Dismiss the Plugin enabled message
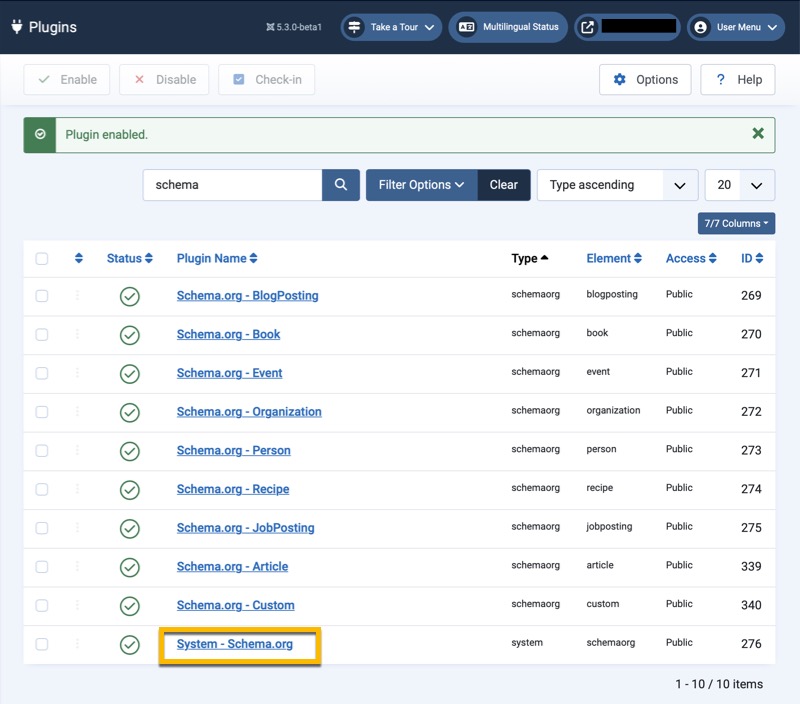 click(757, 134)
